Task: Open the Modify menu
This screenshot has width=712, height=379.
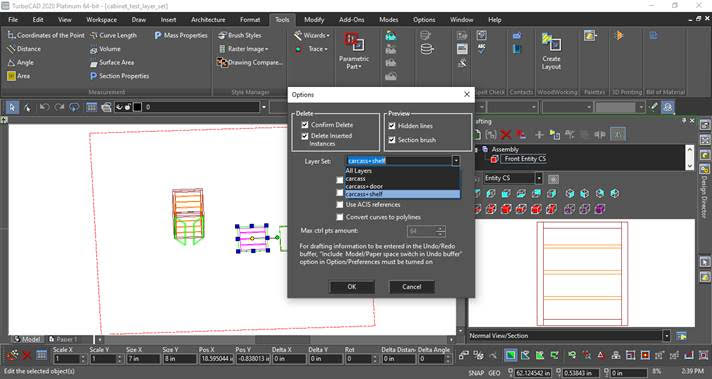Action: (314, 20)
